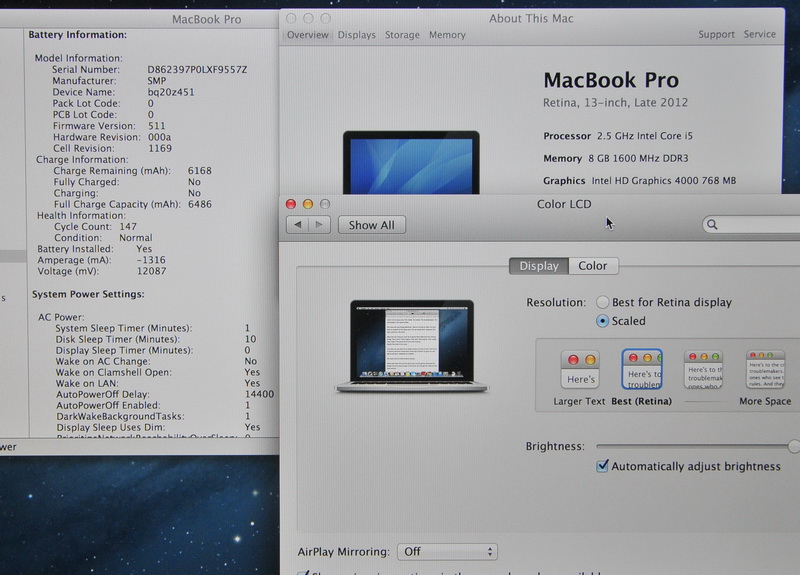Select the Larger Text scaling thumbnail
The height and width of the screenshot is (575, 800).
pos(581,369)
